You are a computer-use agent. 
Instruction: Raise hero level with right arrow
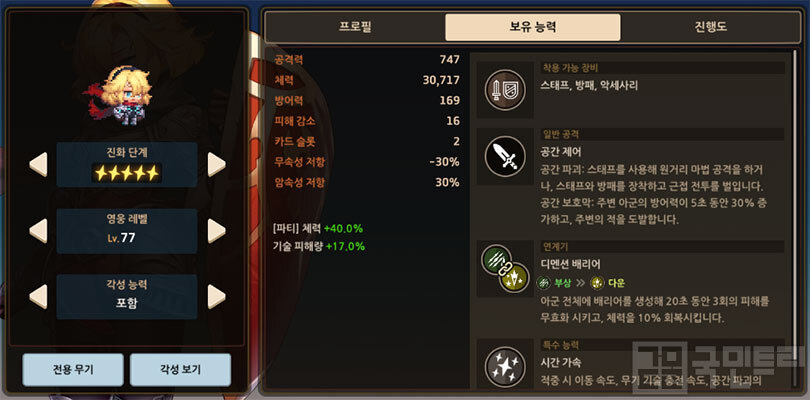click(216, 231)
